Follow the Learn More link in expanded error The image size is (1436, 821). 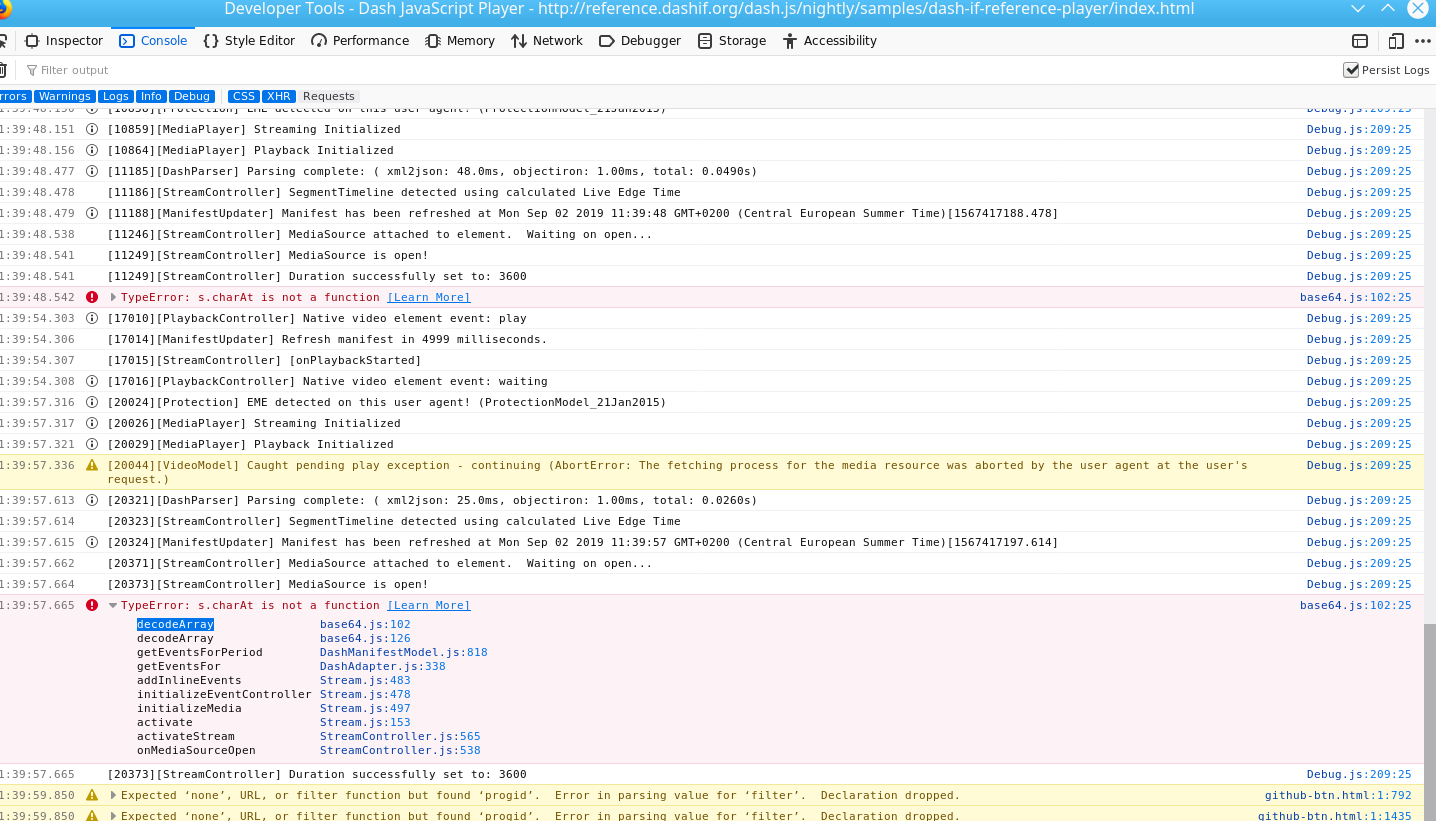(x=429, y=606)
